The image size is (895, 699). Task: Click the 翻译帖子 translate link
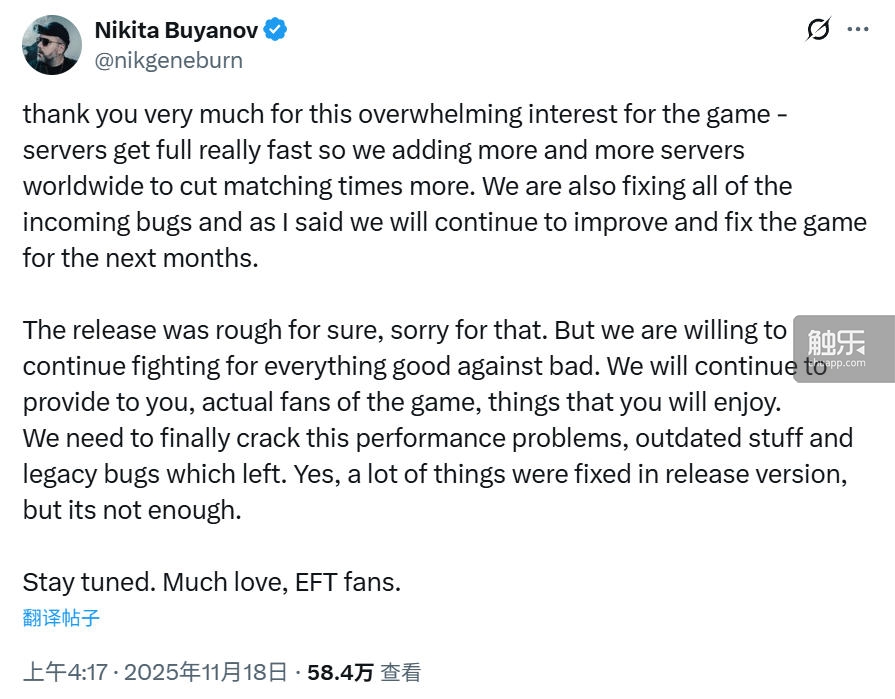[x=61, y=617]
